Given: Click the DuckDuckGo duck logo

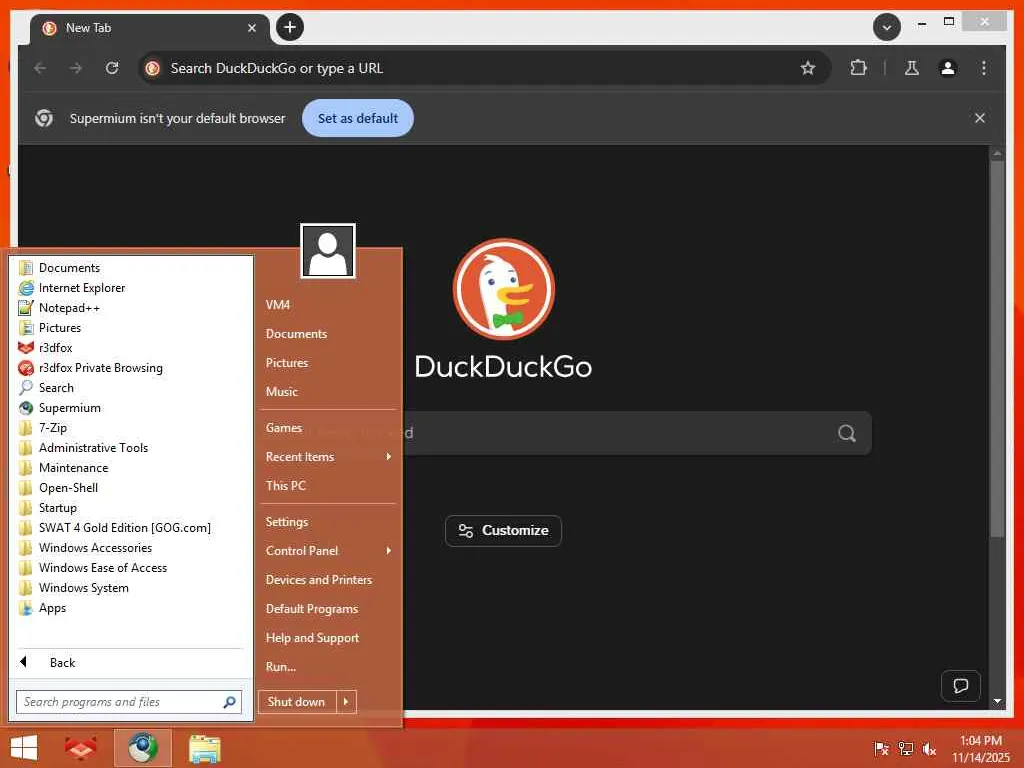Looking at the screenshot, I should (x=504, y=289).
